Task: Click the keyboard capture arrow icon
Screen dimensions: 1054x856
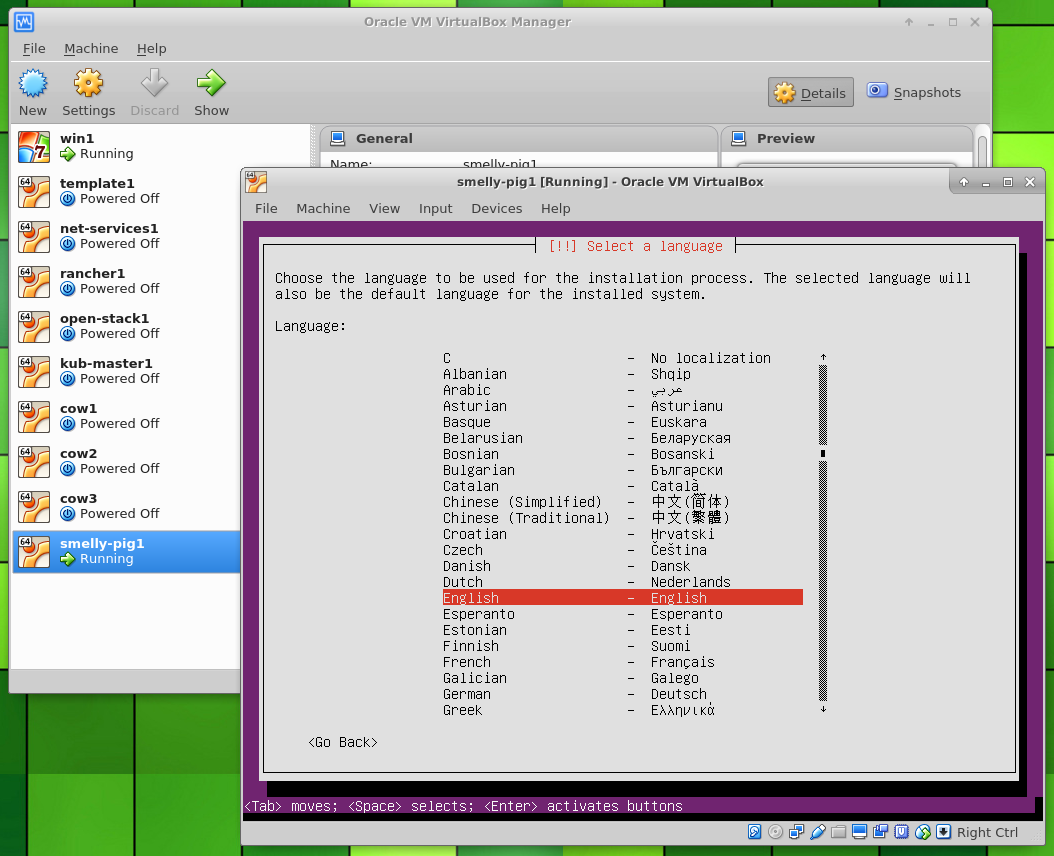Action: pos(944,832)
